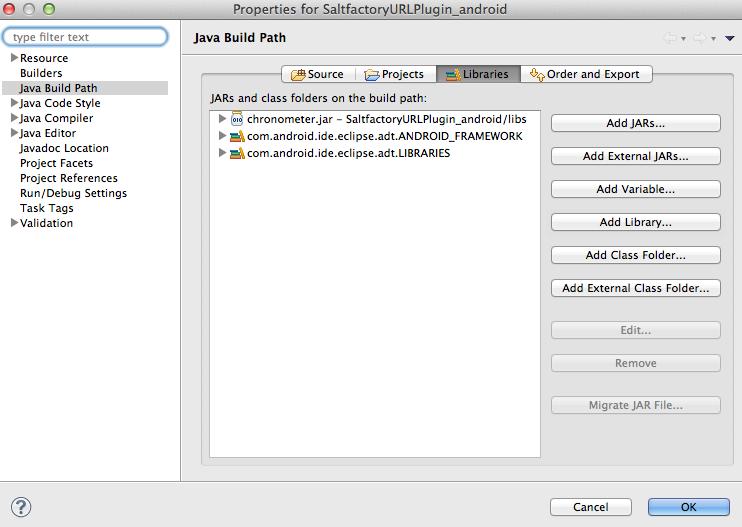
Task: Select Project Facets in the sidebar
Action: [56, 163]
